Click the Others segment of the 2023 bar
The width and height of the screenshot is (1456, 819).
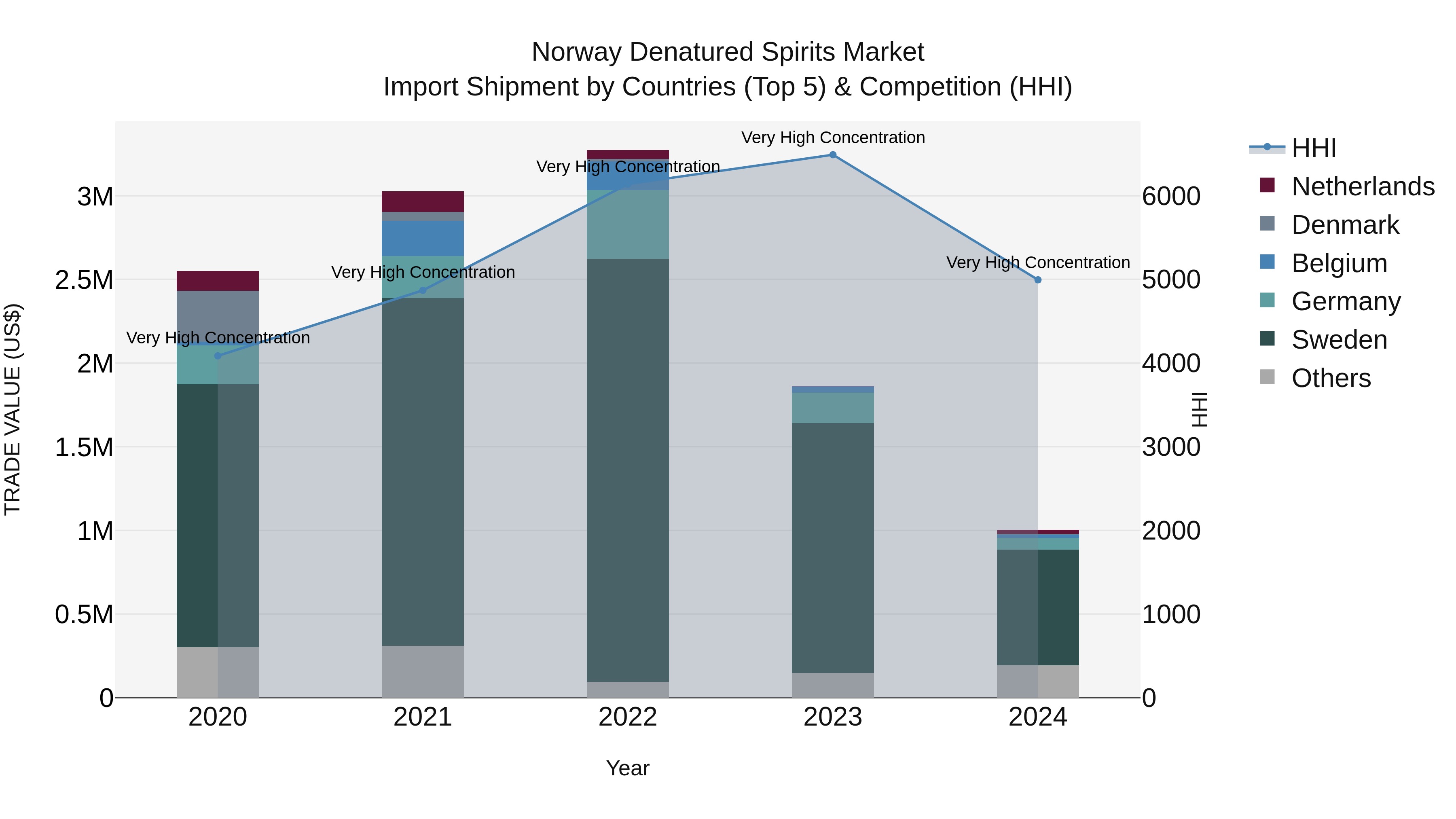[833, 685]
